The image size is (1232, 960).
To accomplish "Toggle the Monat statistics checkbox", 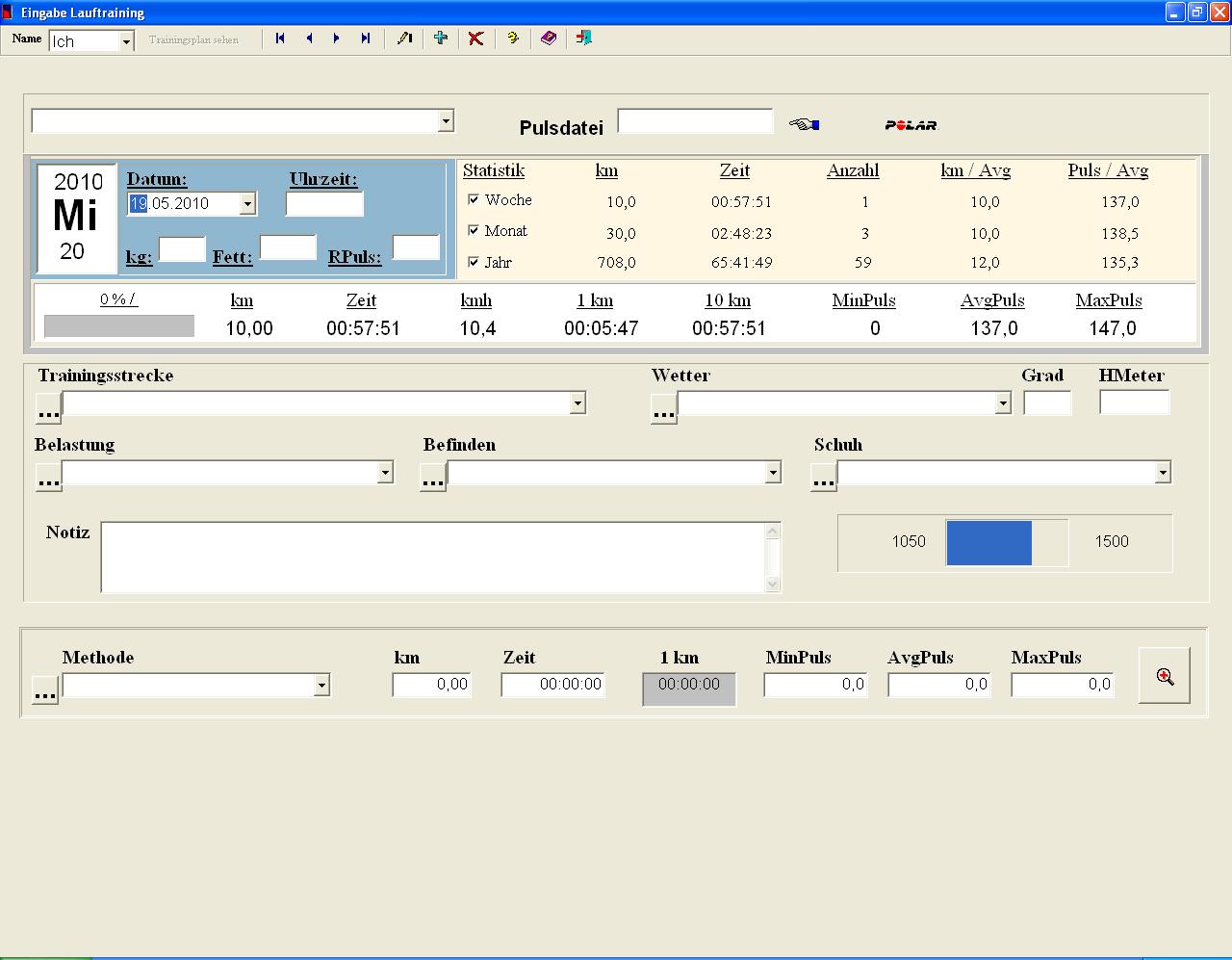I will coord(474,231).
